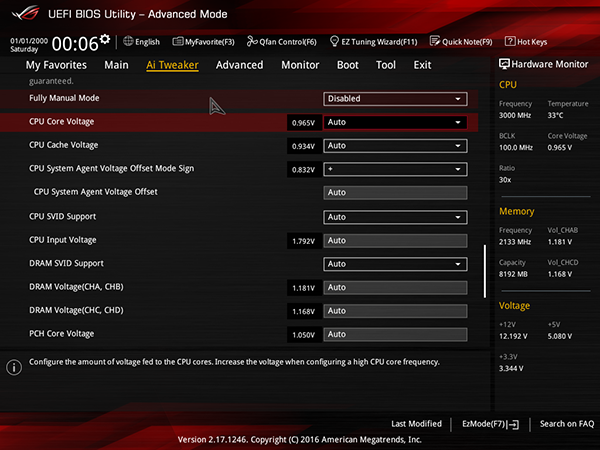Click Qfan Control(F6) label

pyautogui.click(x=288, y=42)
